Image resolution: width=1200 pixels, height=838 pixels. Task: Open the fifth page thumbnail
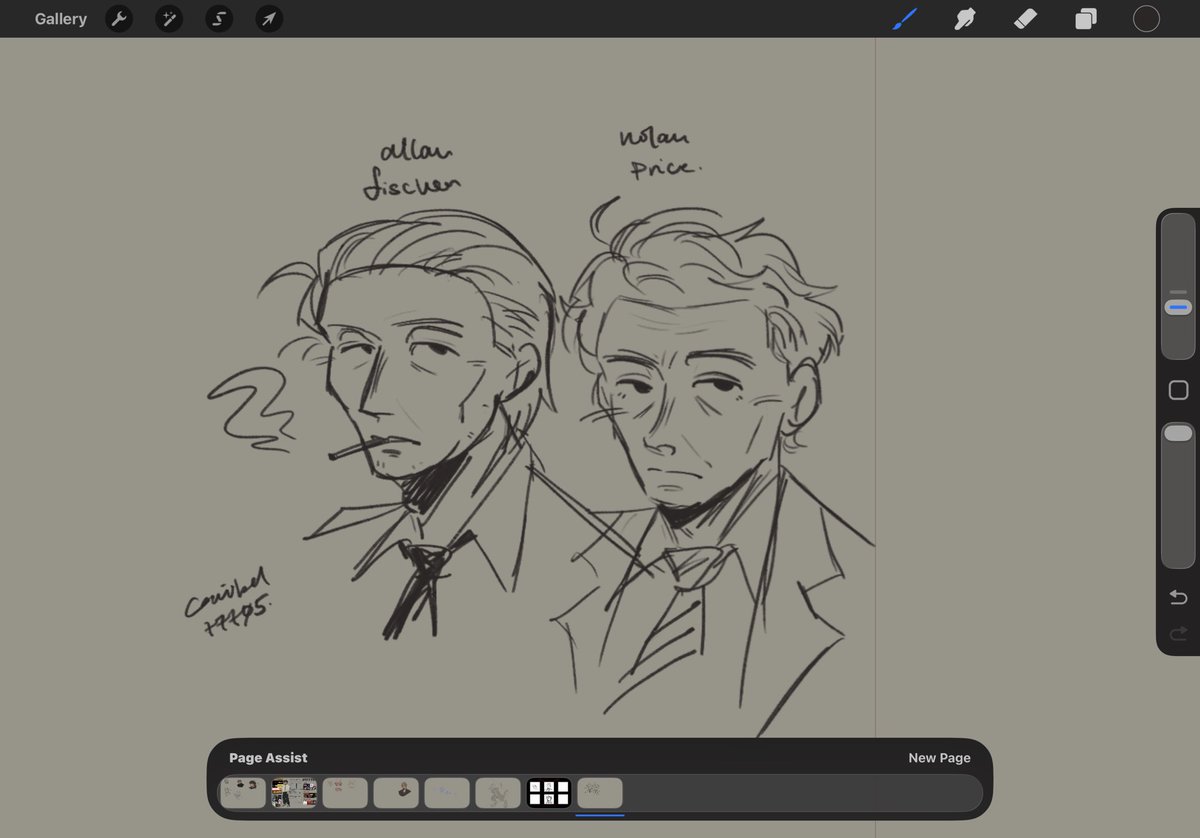(x=447, y=793)
